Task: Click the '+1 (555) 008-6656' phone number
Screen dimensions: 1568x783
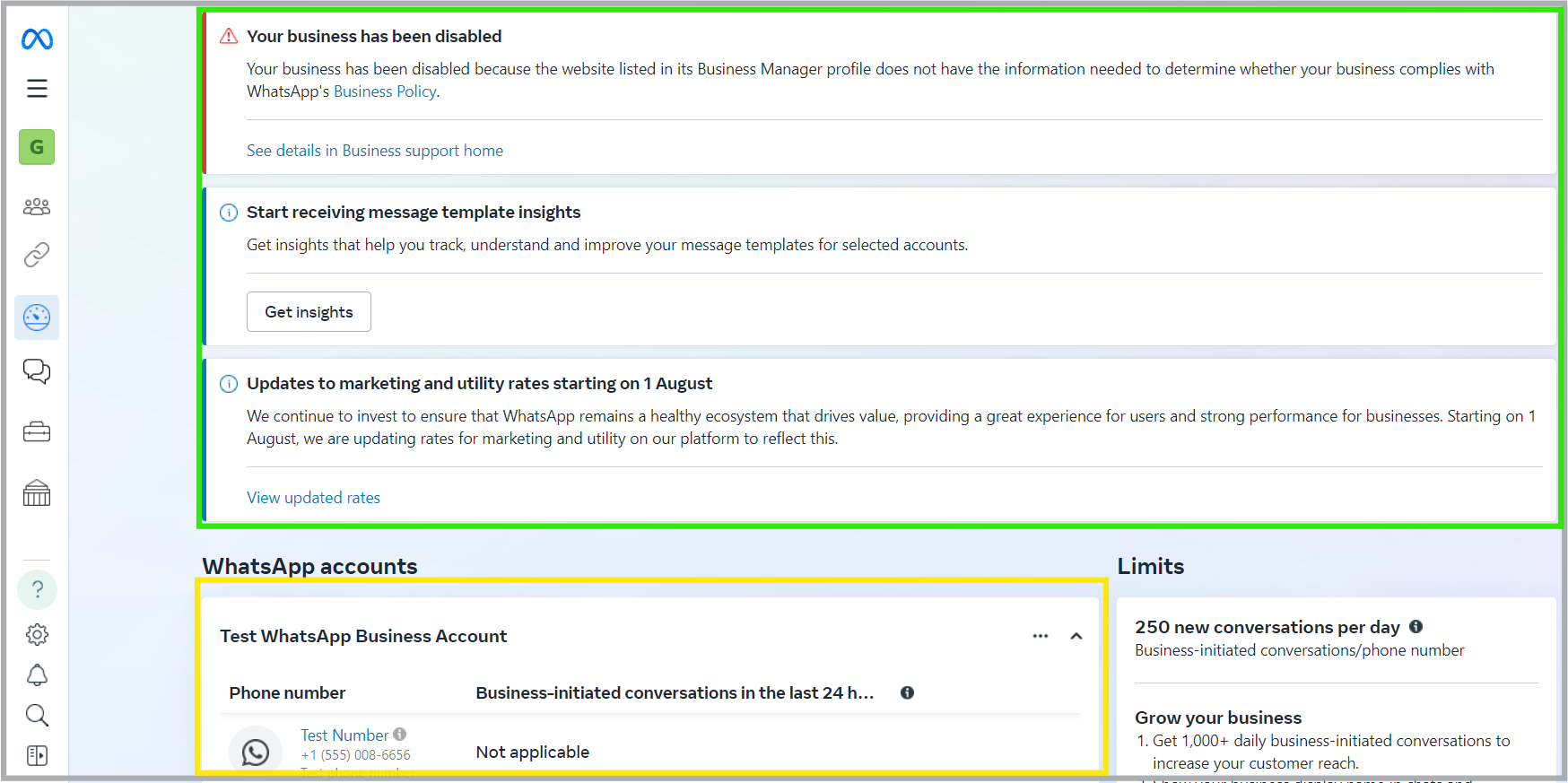Action: [x=356, y=755]
